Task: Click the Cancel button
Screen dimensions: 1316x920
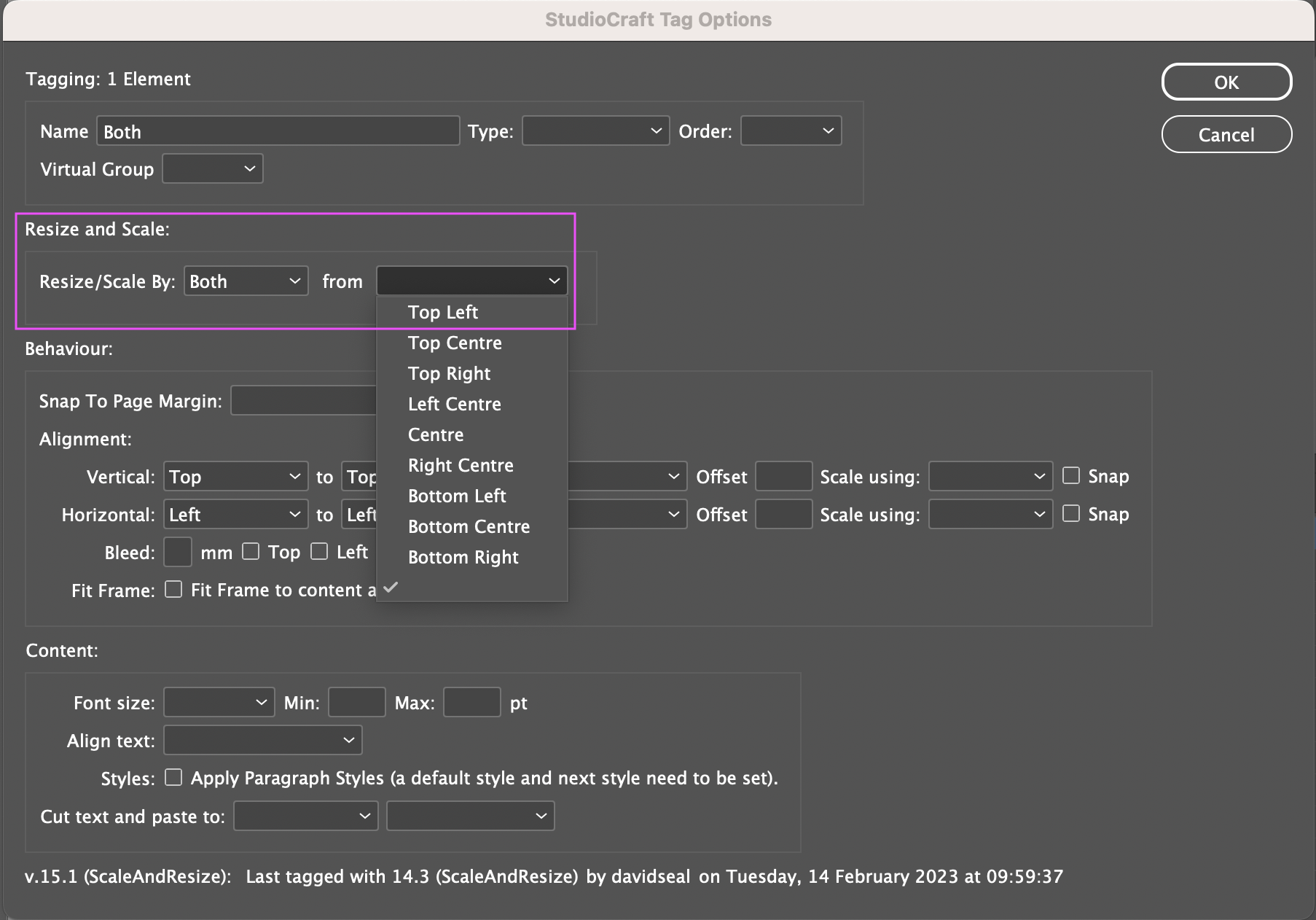Action: point(1226,134)
